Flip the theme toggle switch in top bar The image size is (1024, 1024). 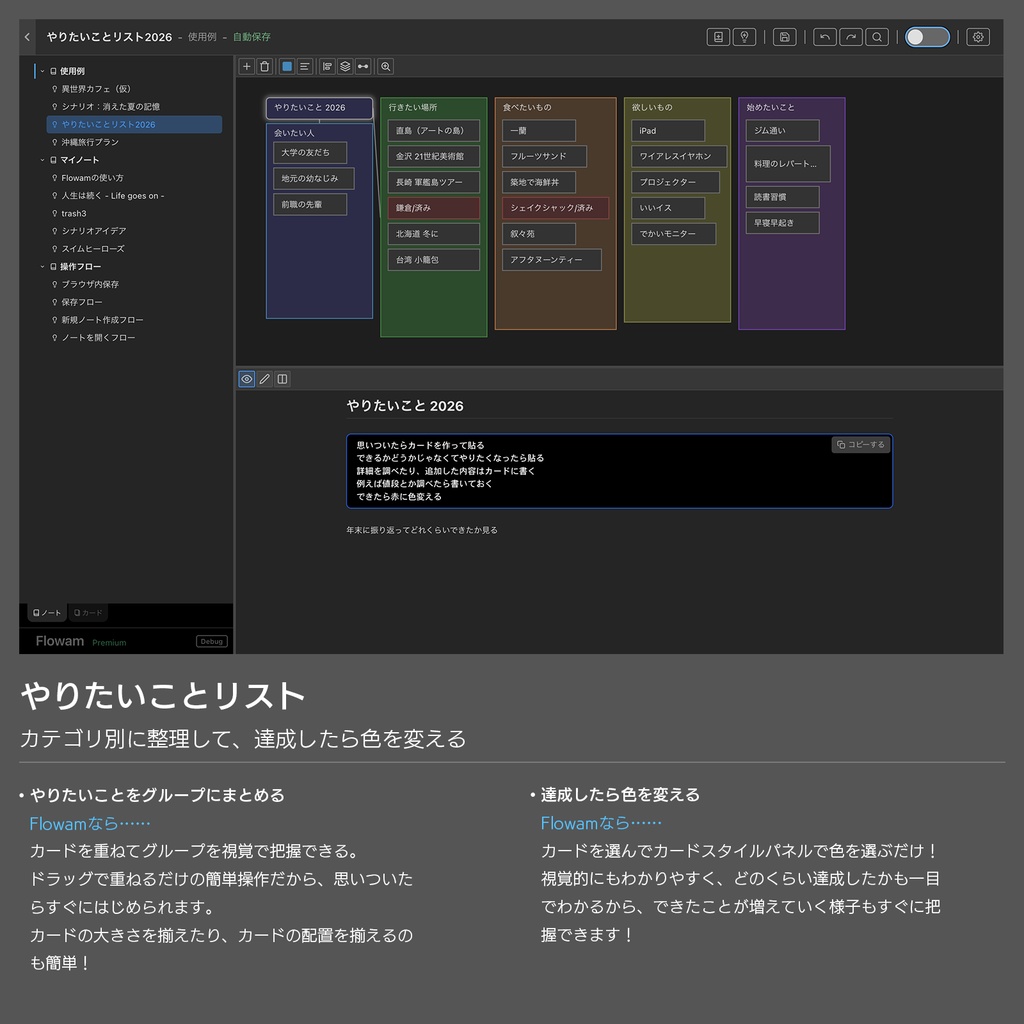[927, 36]
